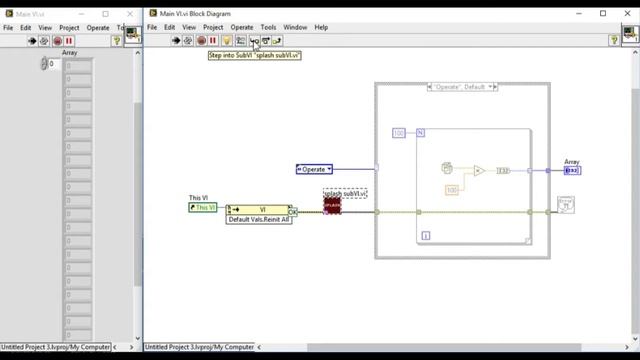Click Step Over button
This screenshot has height=360, width=640.
pos(266,40)
